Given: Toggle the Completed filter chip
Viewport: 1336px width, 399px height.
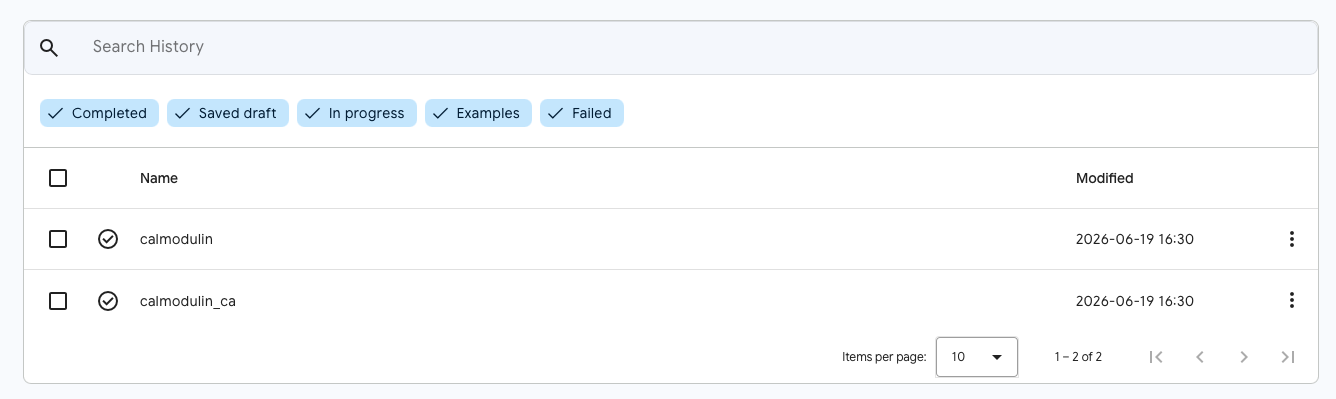Looking at the screenshot, I should 99,113.
